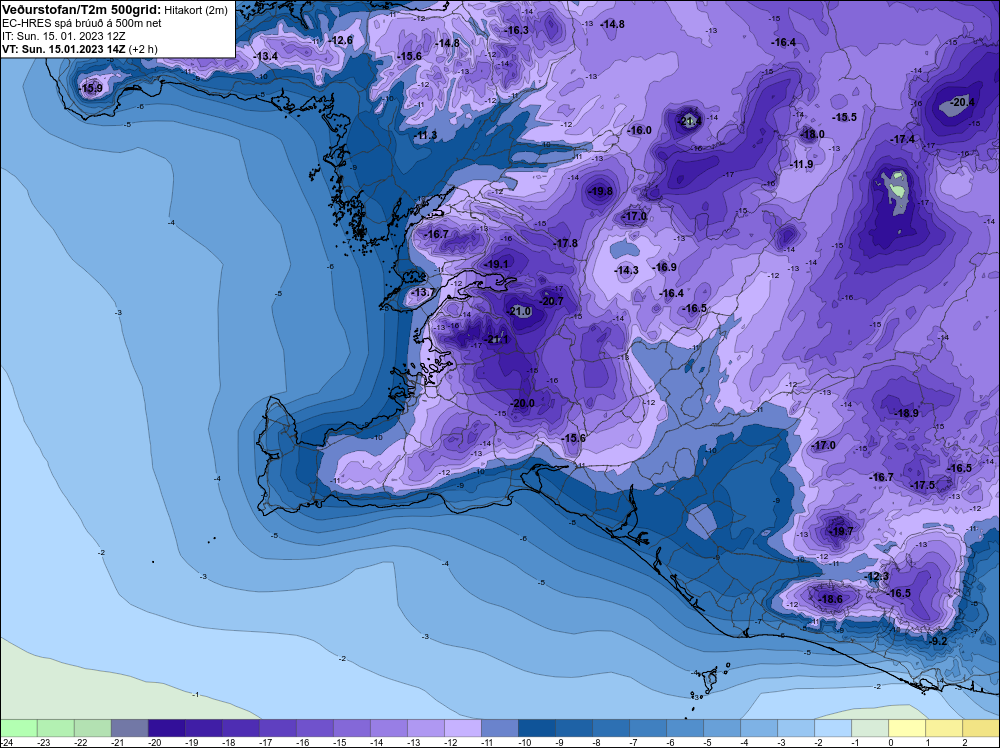This screenshot has width=1000, height=748.
Task: Select the -15.5 temperature value
Action: pyautogui.click(x=844, y=117)
